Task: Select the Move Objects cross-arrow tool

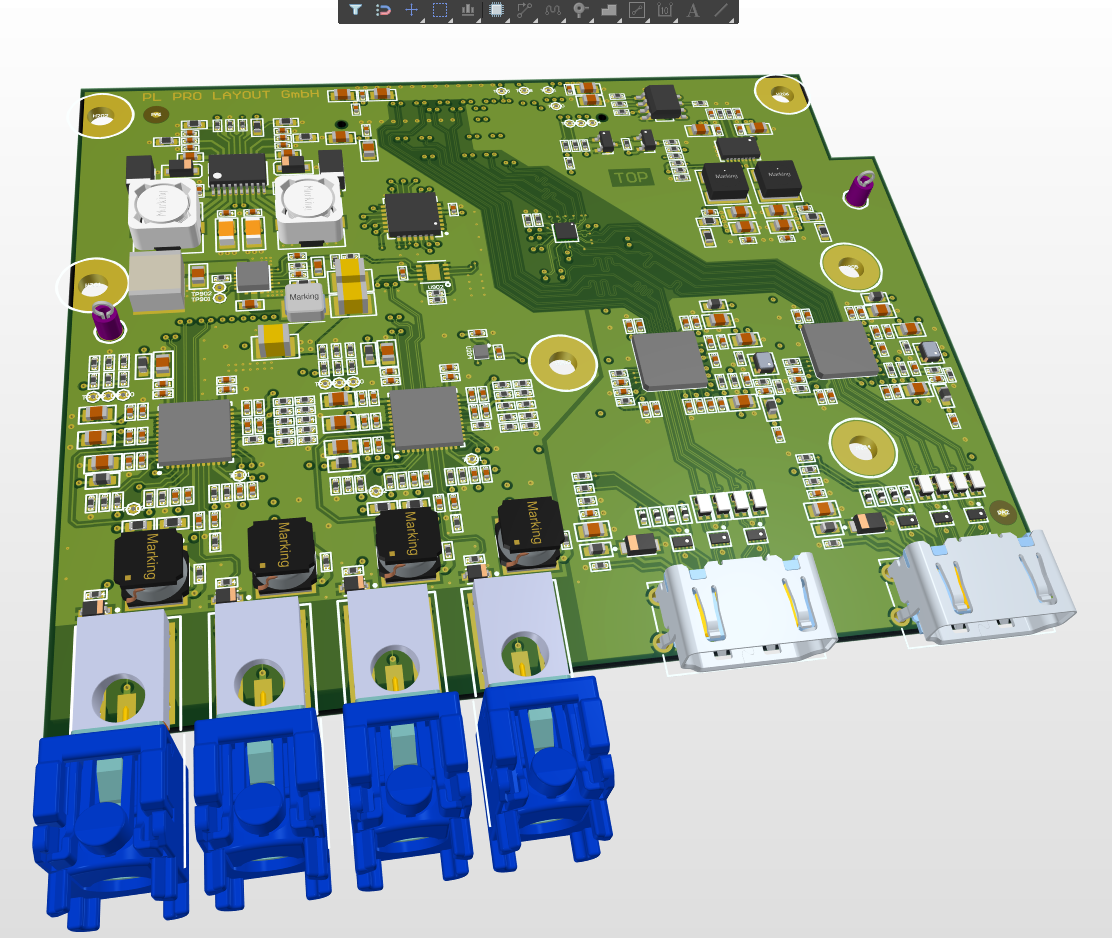Action: (x=411, y=10)
